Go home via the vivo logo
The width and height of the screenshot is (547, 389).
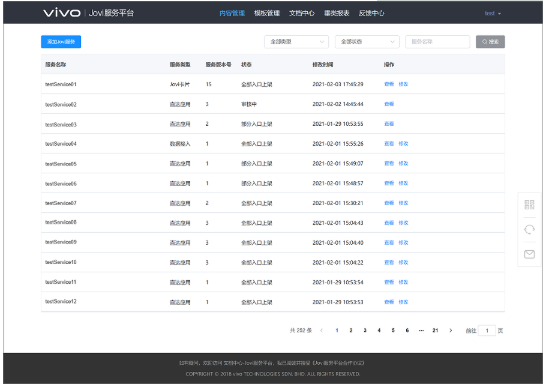[62, 13]
